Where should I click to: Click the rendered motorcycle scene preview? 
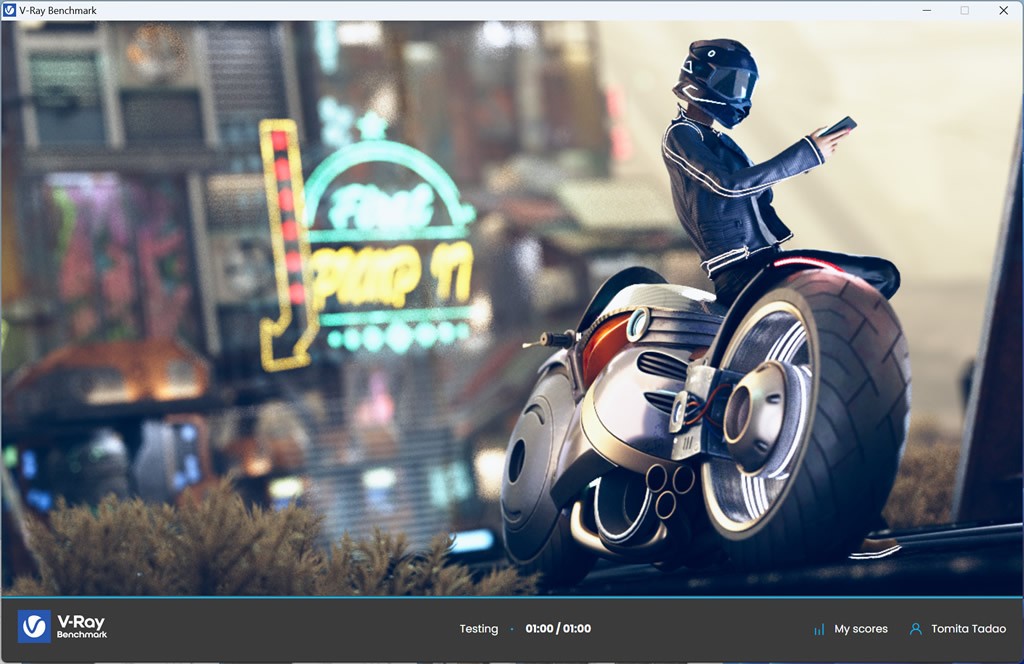pos(512,308)
